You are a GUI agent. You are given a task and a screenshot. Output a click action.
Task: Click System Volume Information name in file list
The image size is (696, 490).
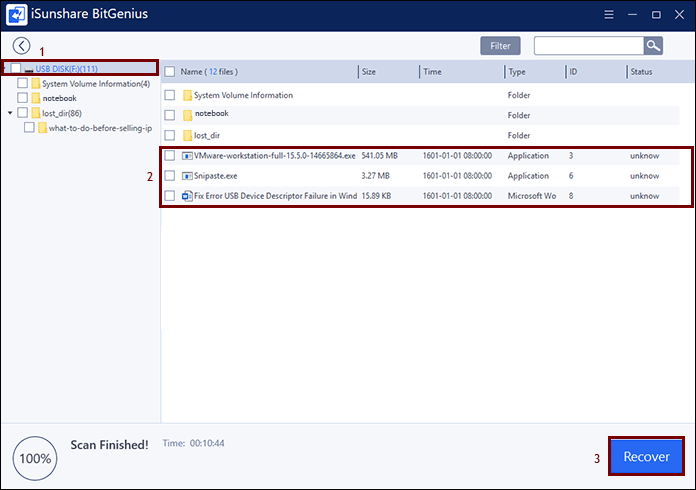point(243,95)
